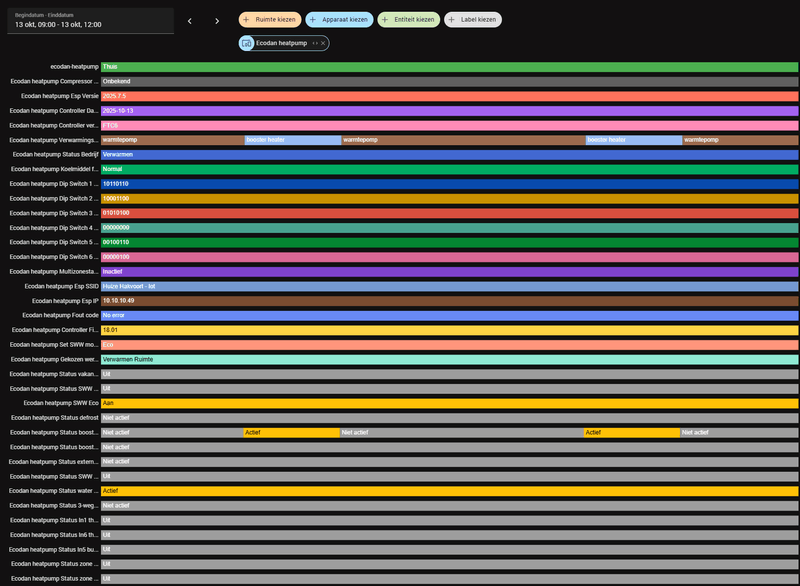
Task: Click the 2025.7.5 Esp Versie bar
Action: [x=449, y=96]
